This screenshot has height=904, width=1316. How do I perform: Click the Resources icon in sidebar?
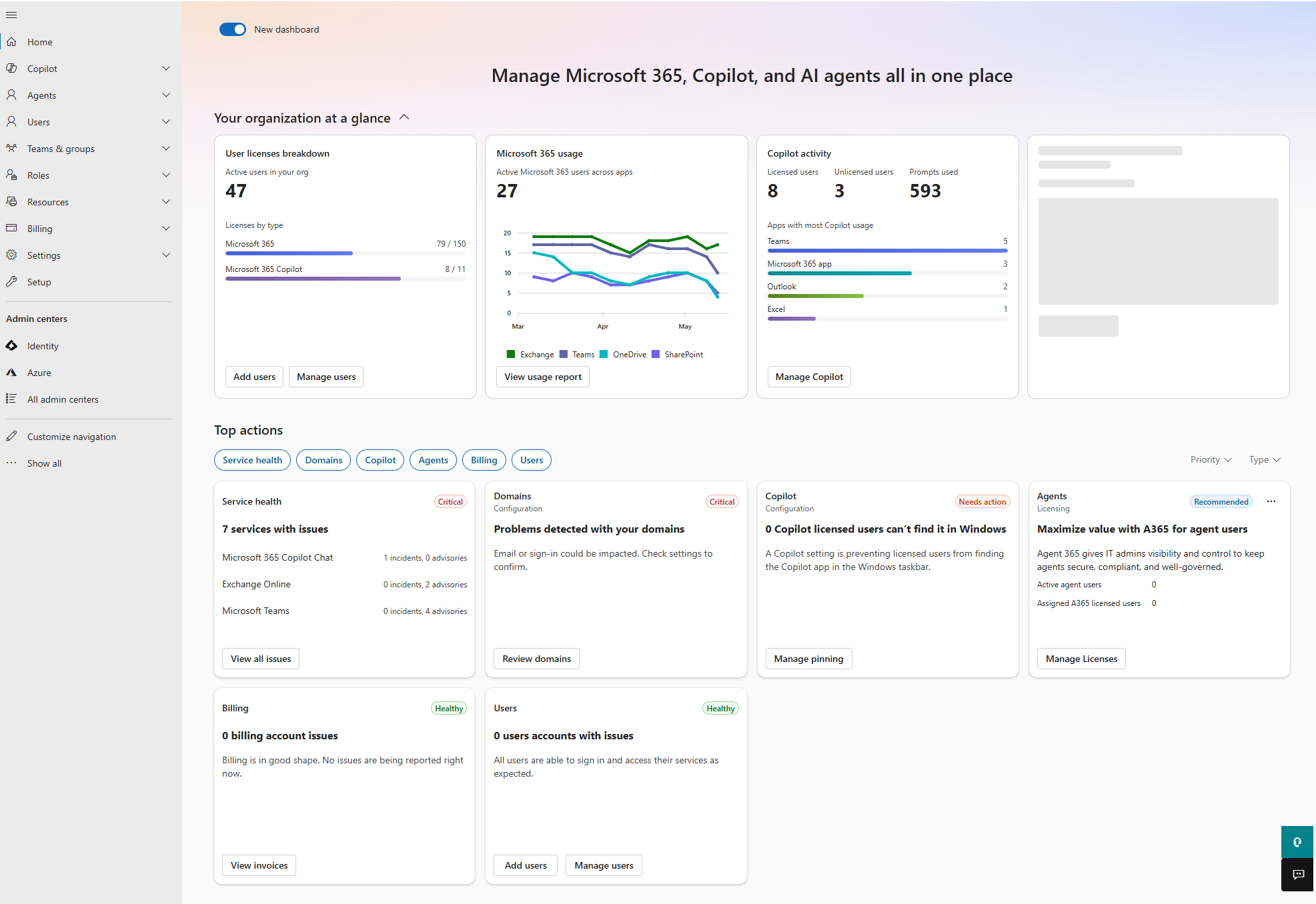click(11, 202)
